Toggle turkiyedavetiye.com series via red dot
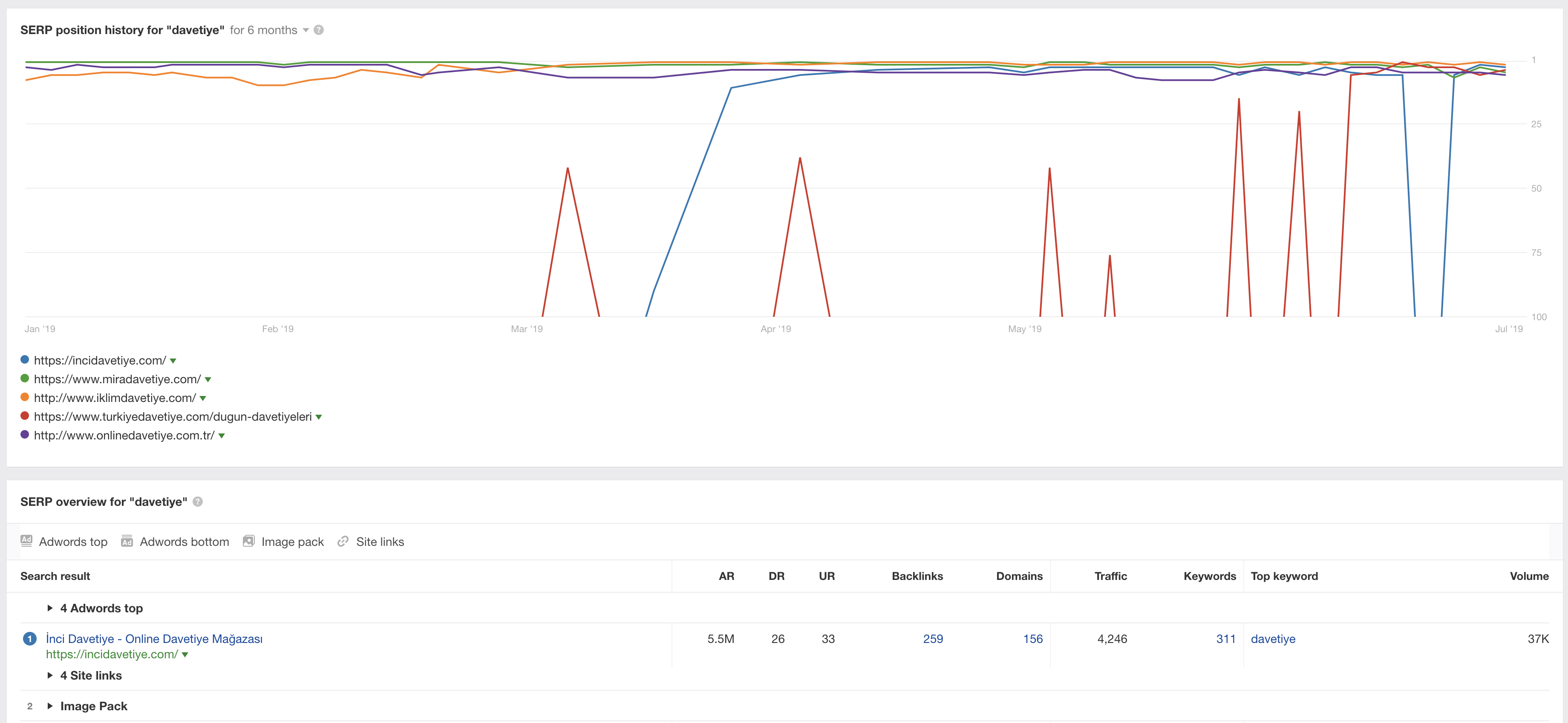 [25, 416]
